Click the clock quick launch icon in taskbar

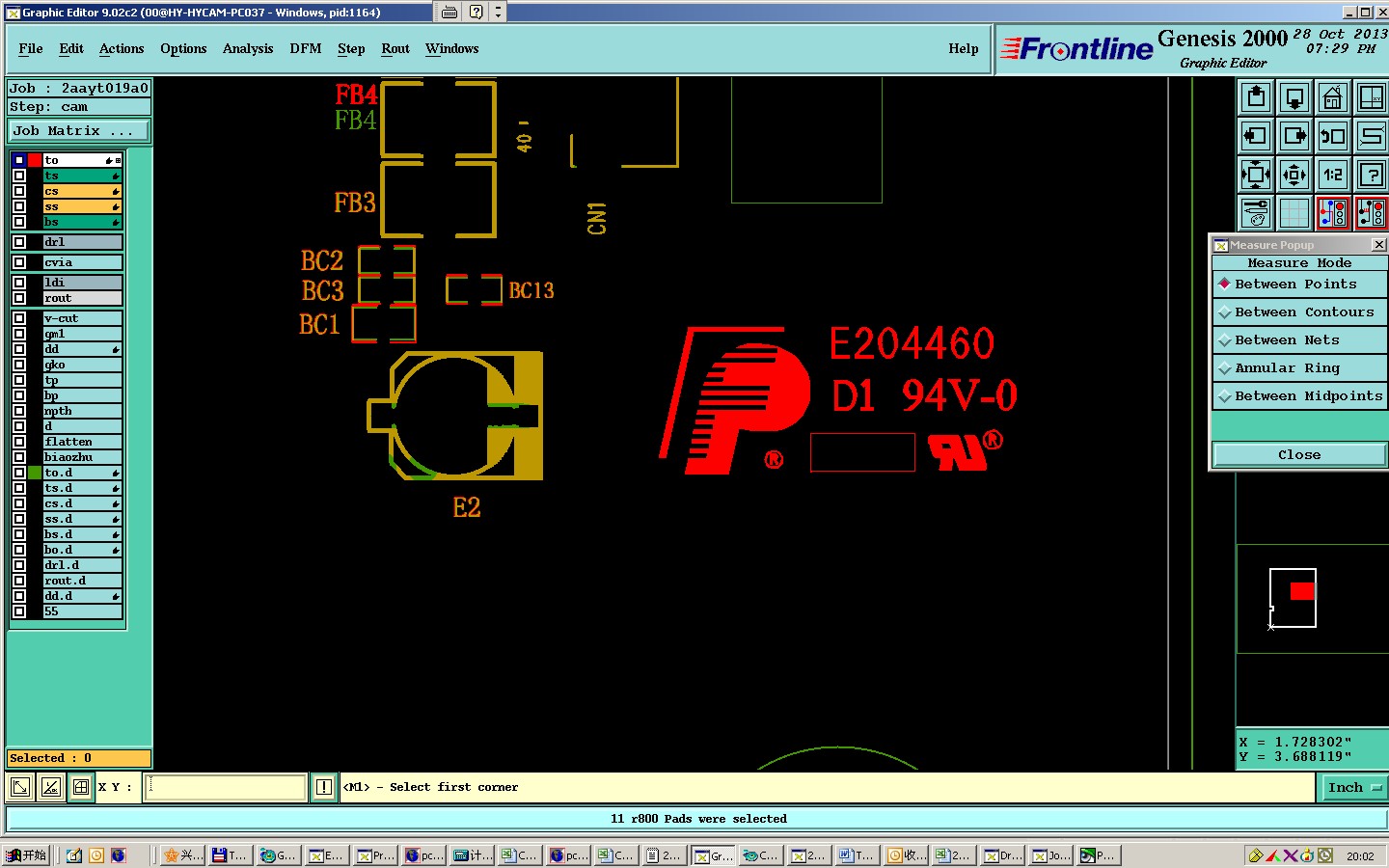click(96, 855)
